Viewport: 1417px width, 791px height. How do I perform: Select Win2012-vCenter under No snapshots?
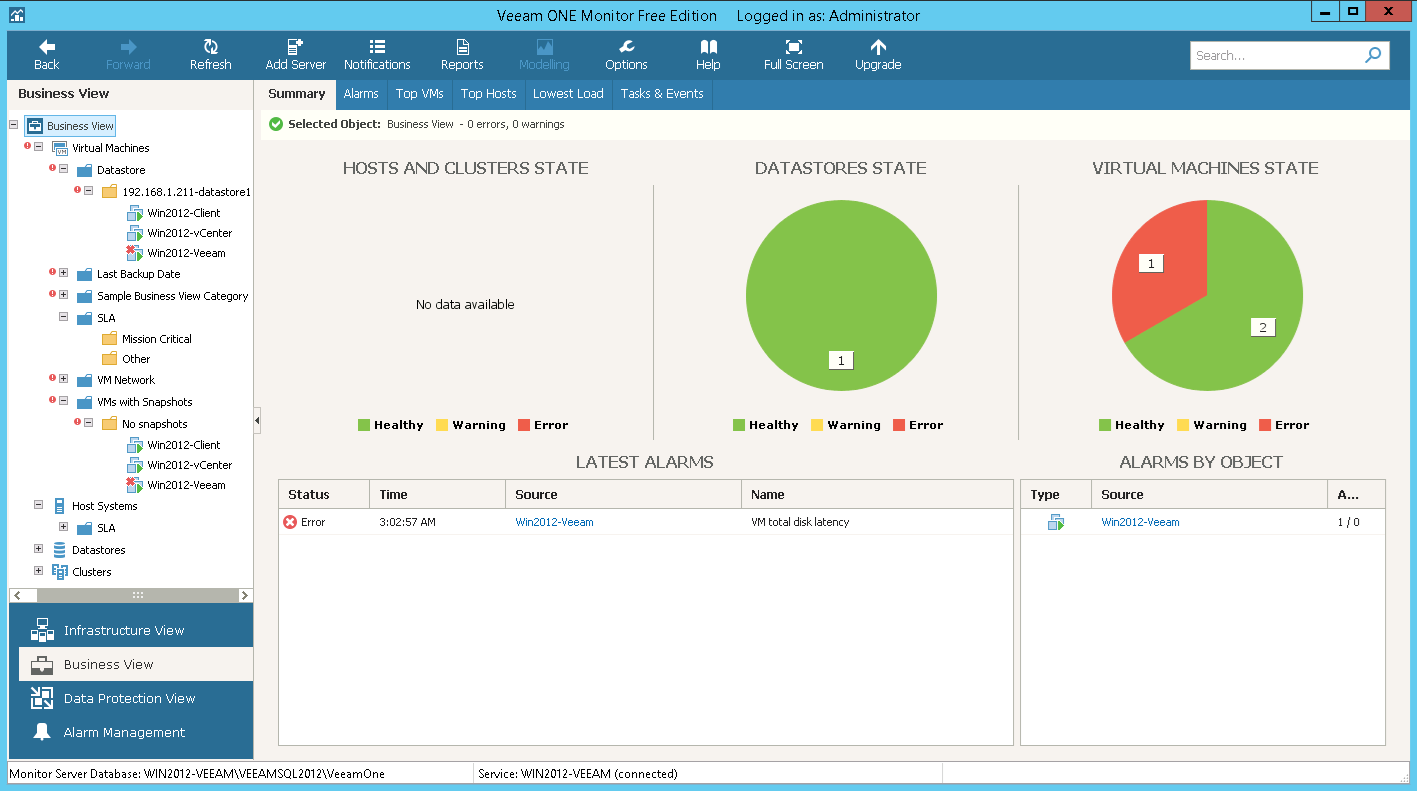(x=189, y=465)
